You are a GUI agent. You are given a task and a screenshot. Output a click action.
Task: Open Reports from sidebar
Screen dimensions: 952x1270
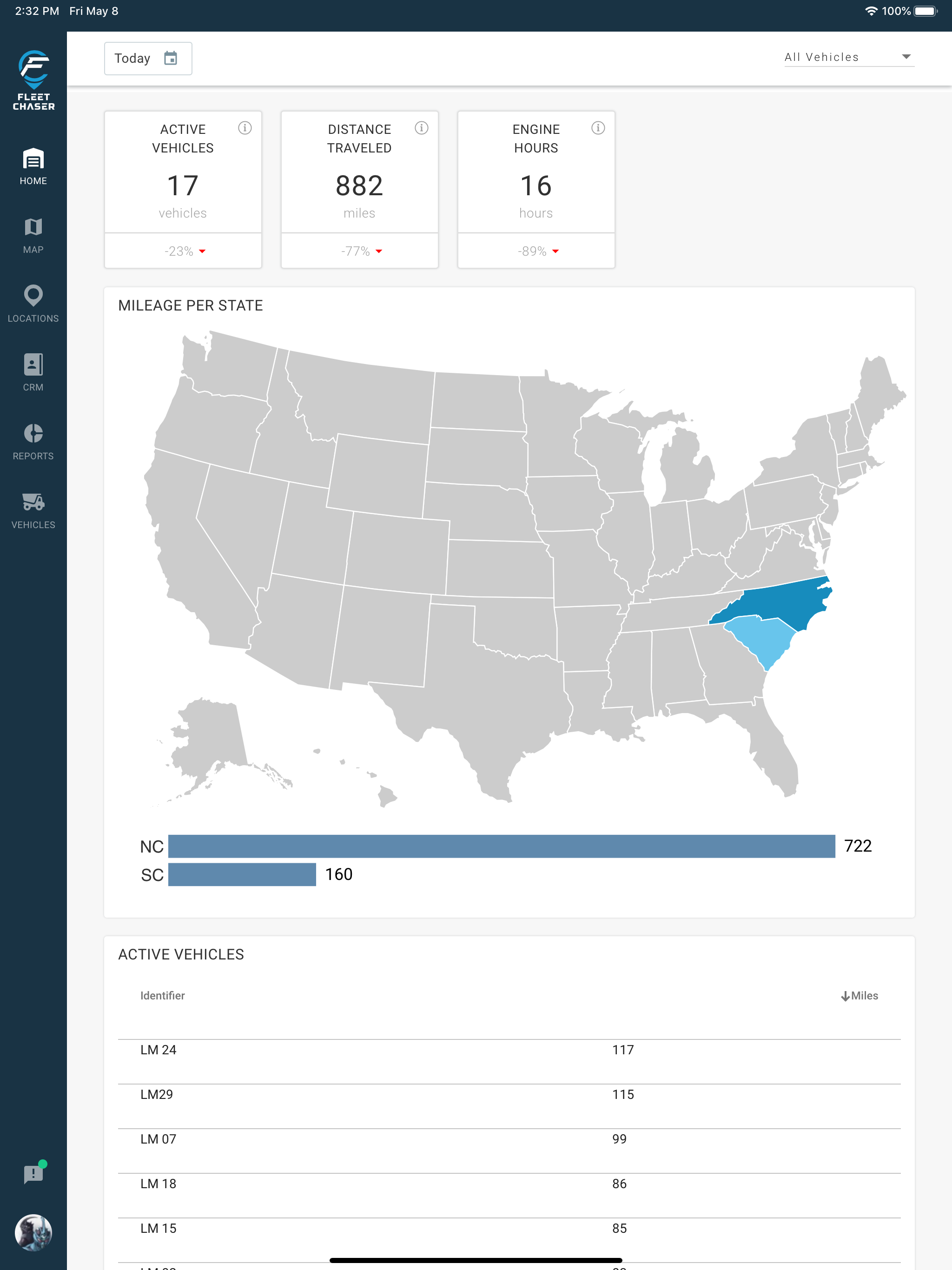(x=33, y=442)
